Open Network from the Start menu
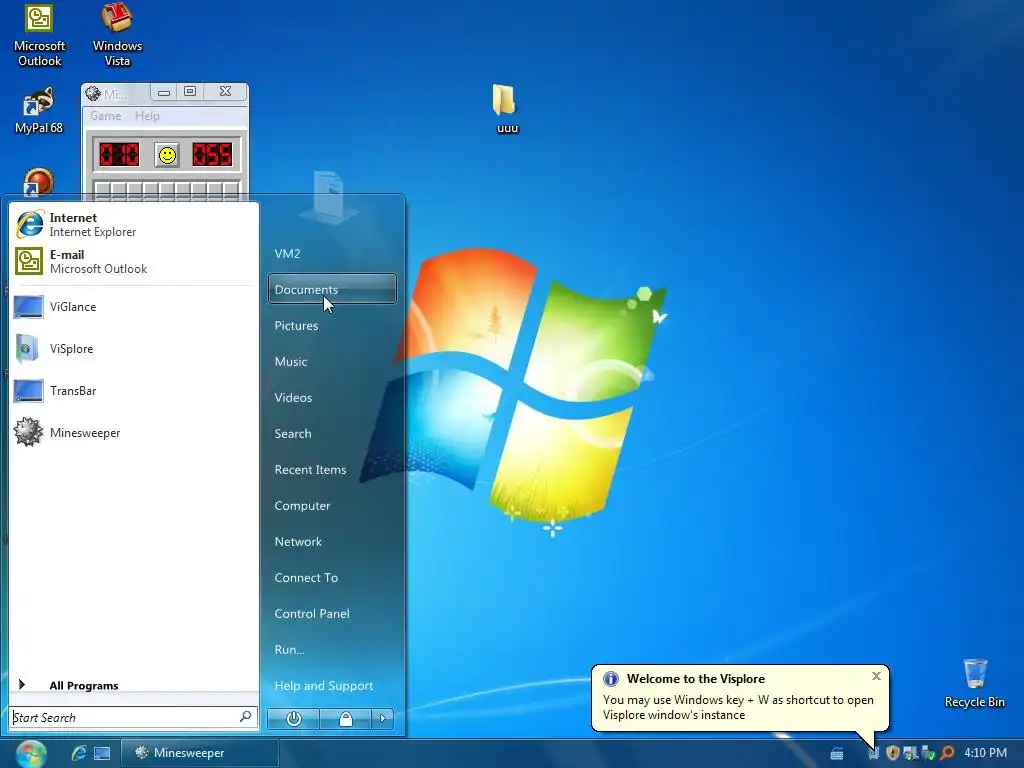Viewport: 1024px width, 768px height. tap(332, 541)
